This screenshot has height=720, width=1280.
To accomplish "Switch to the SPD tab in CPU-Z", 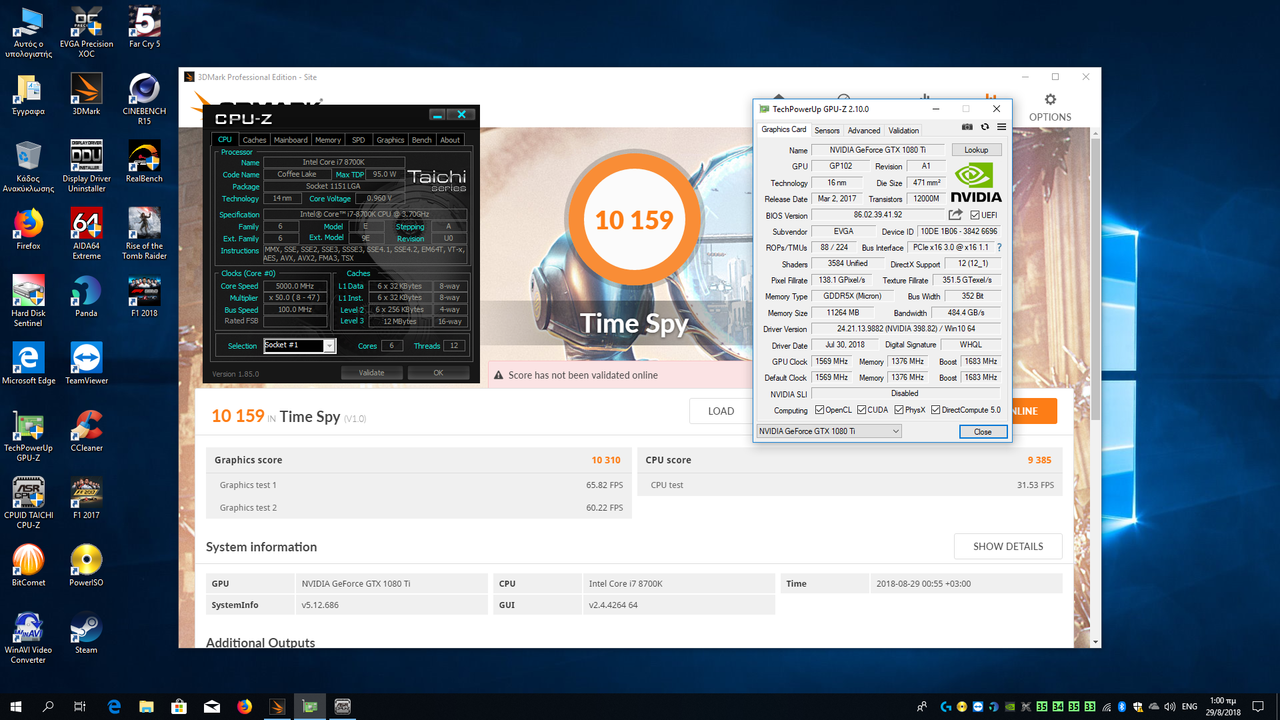I will (358, 140).
